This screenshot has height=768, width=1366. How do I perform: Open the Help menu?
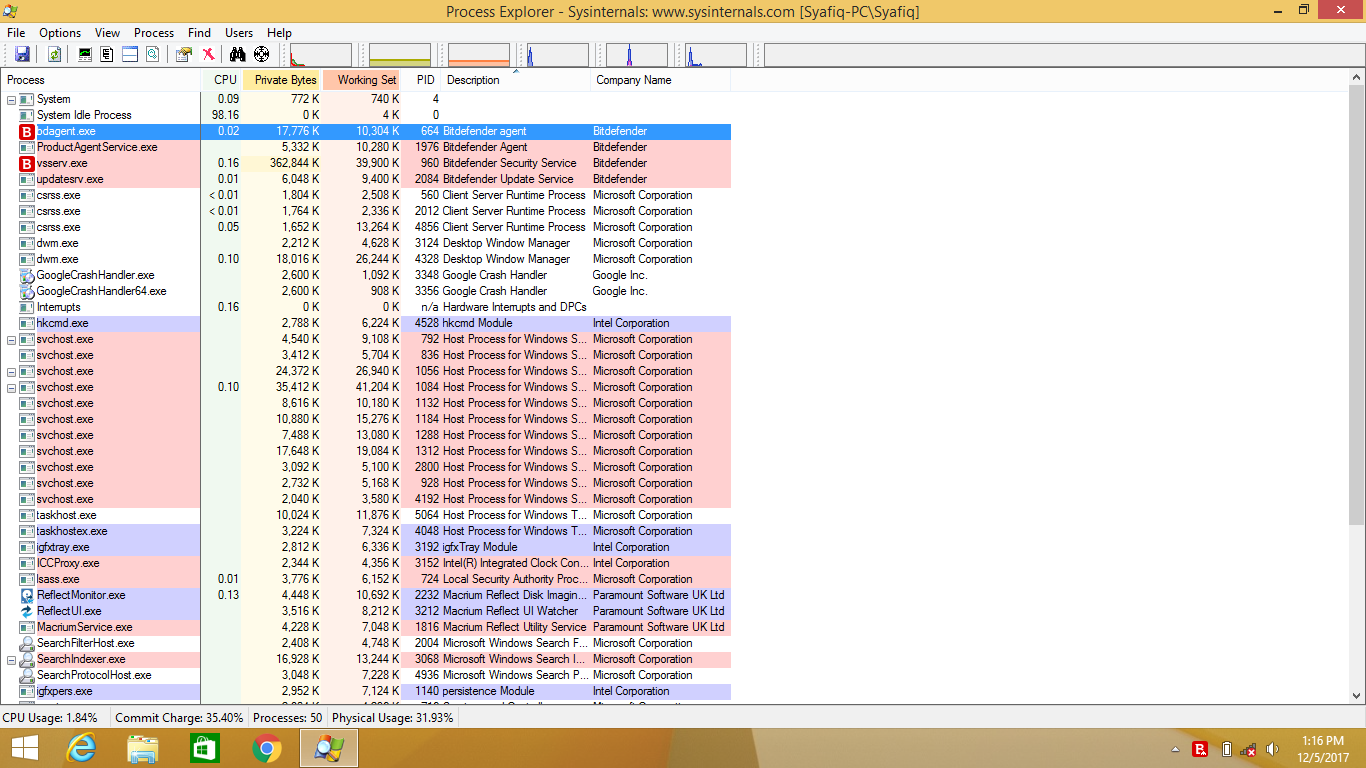280,33
